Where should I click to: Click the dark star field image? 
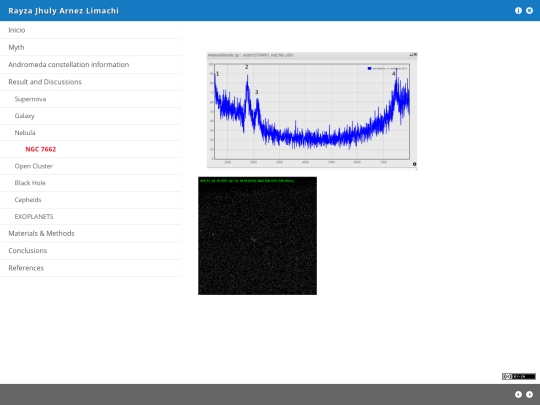coord(257,236)
